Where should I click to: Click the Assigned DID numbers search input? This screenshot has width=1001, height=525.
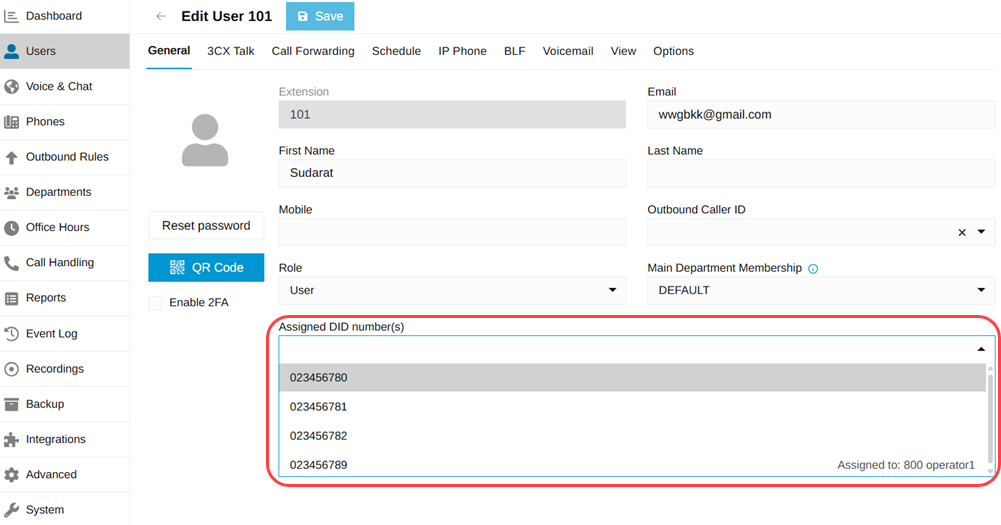[x=626, y=349]
